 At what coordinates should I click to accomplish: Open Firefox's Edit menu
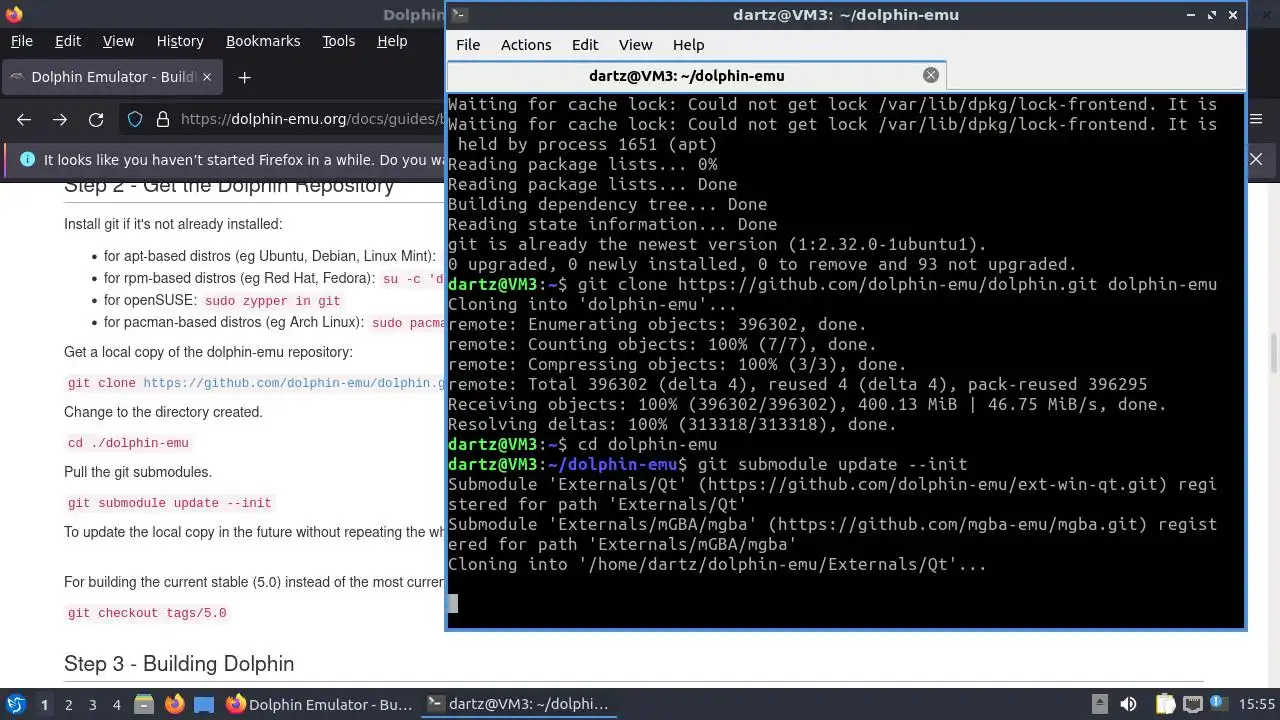tap(68, 41)
